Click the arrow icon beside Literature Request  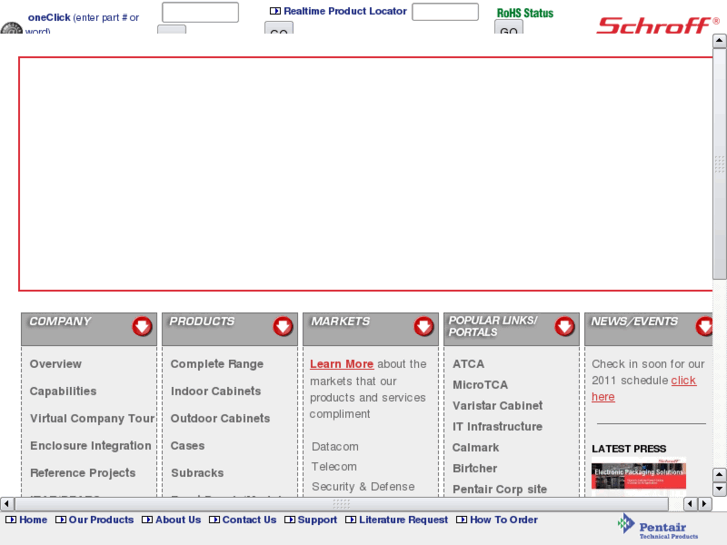pyautogui.click(x=351, y=519)
